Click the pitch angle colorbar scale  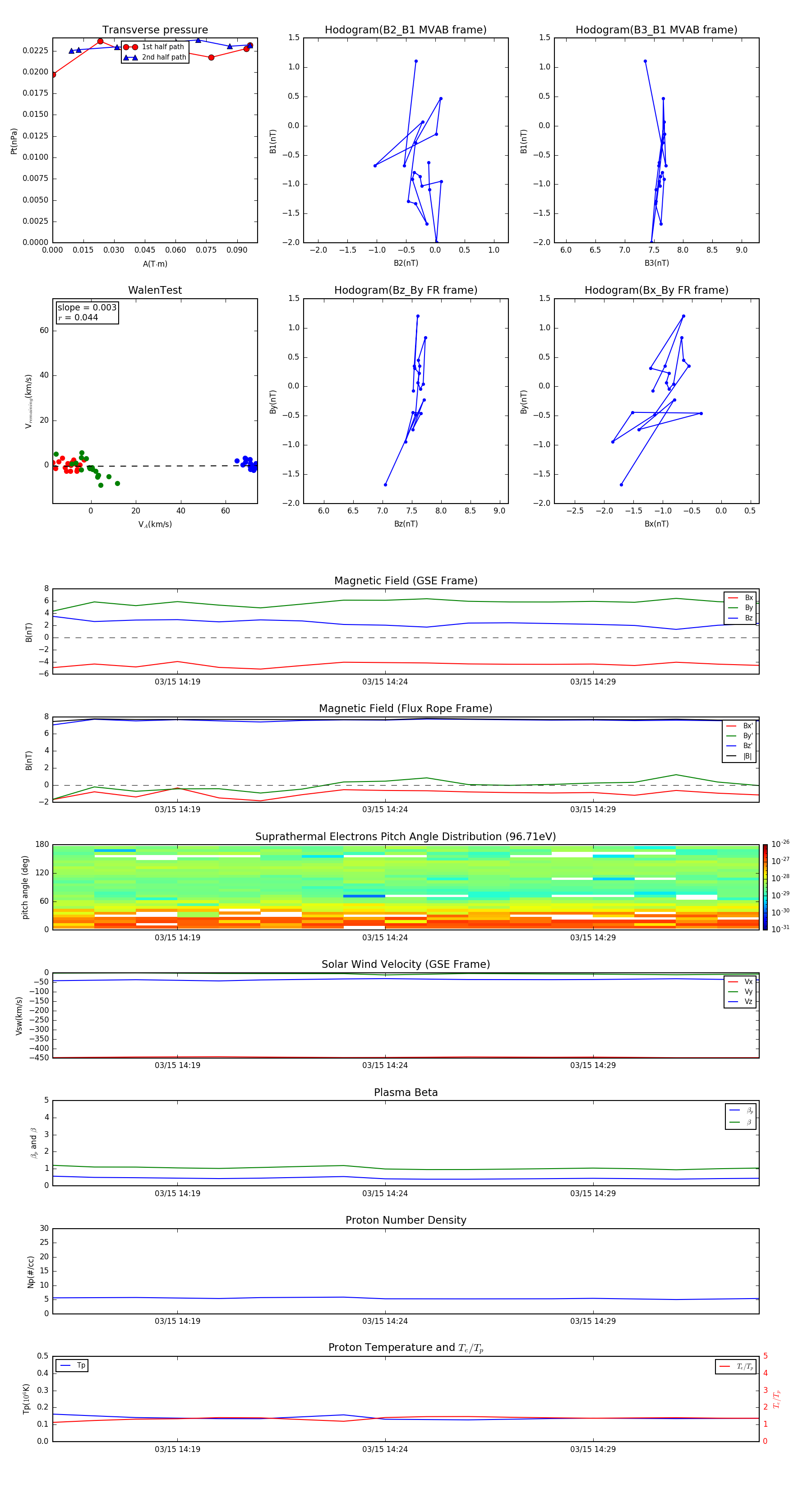765,887
